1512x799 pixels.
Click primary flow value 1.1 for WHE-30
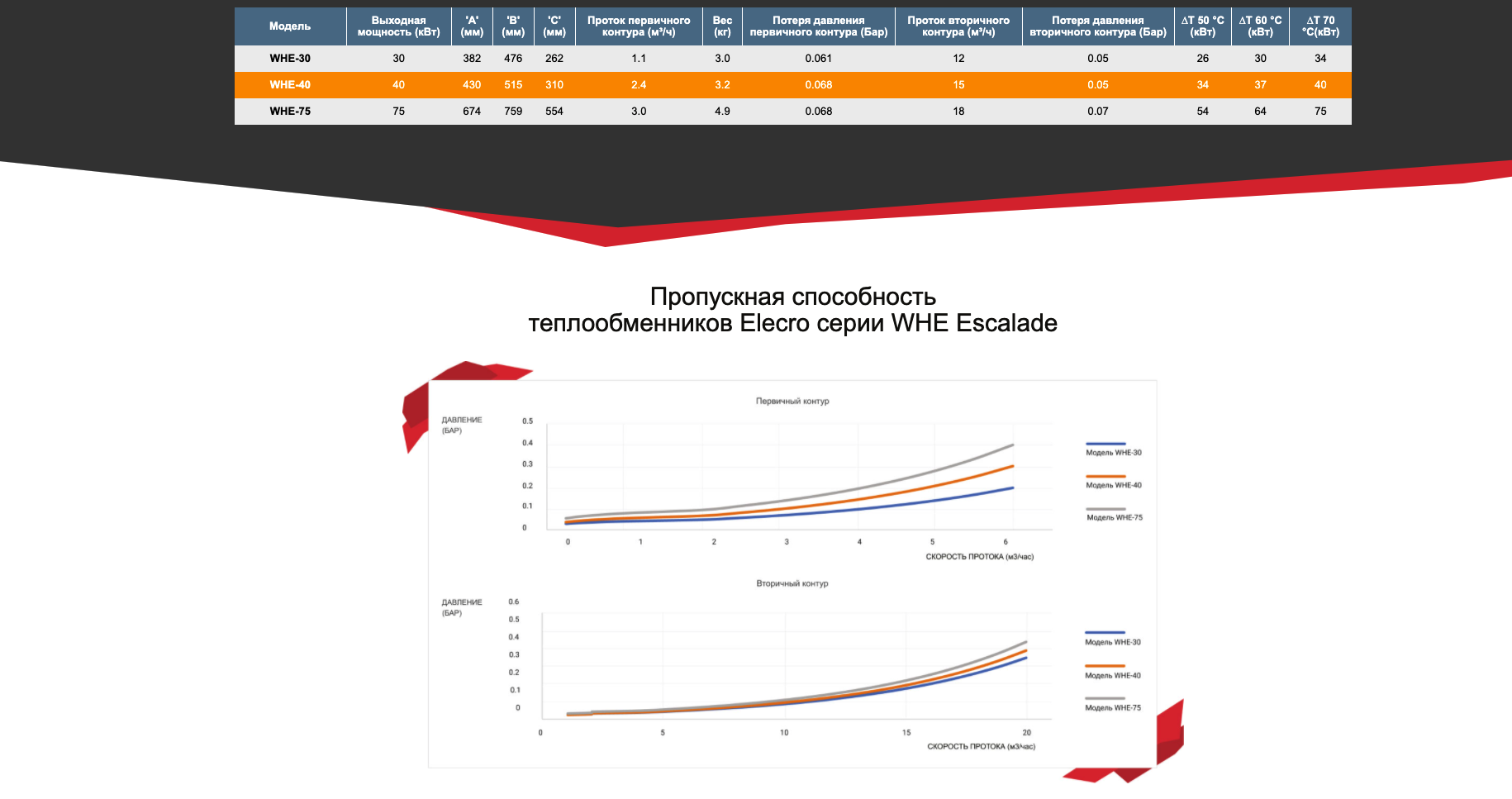(639, 59)
